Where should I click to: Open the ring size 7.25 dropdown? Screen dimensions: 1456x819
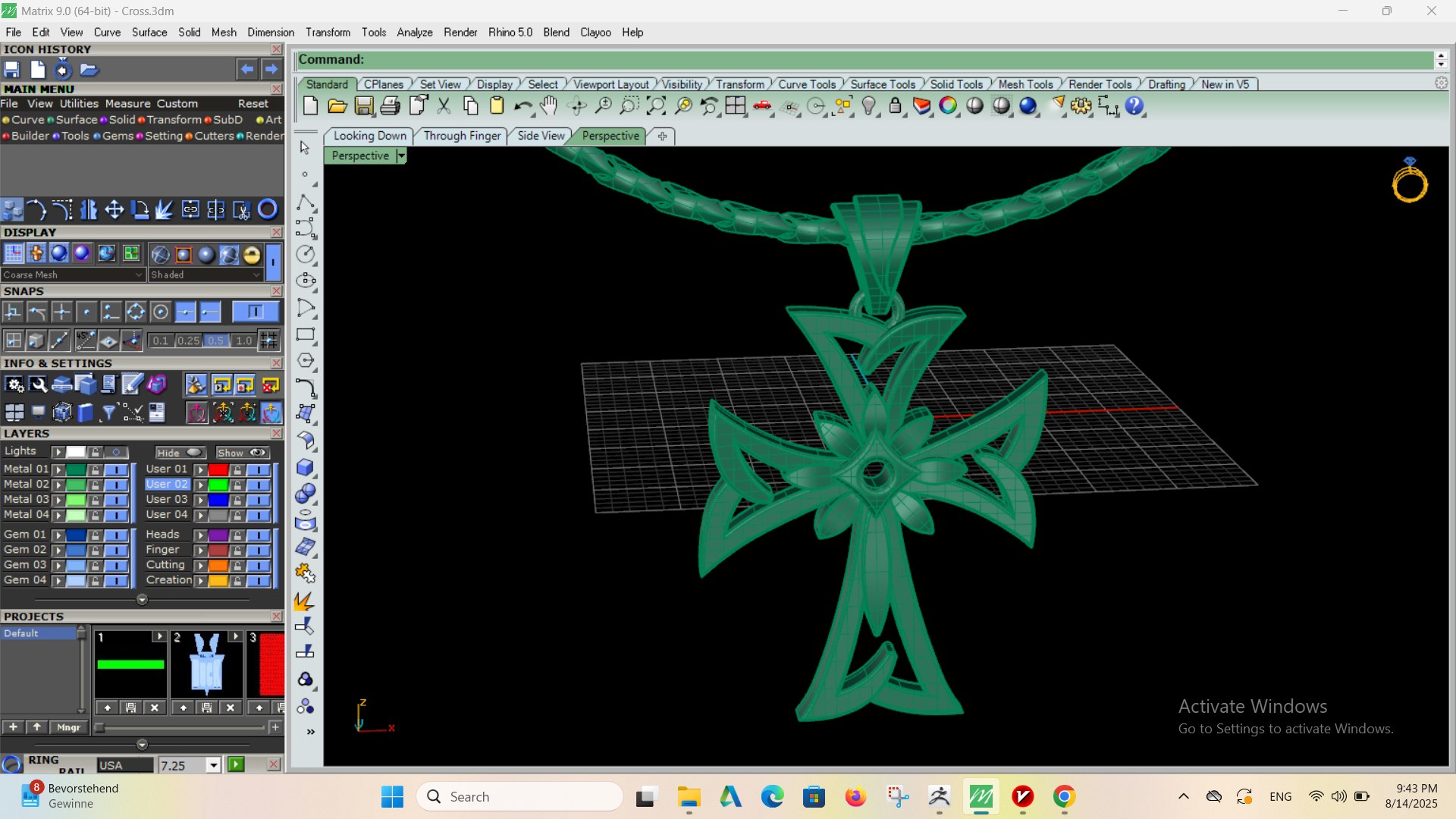[213, 765]
